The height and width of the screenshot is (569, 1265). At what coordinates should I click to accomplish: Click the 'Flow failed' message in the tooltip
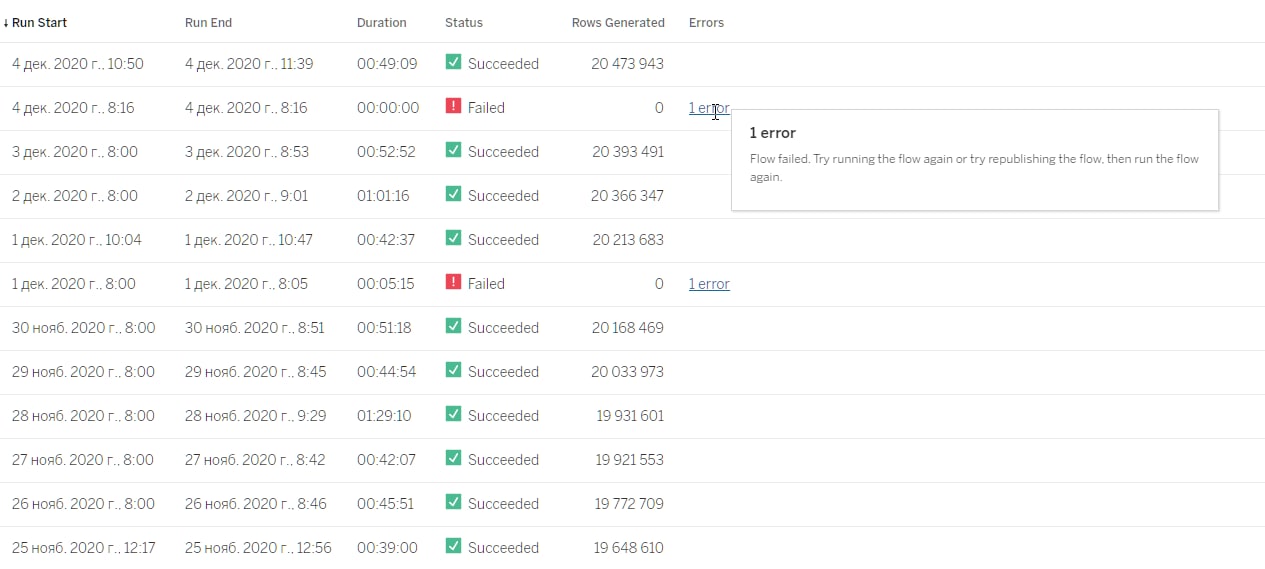974,167
